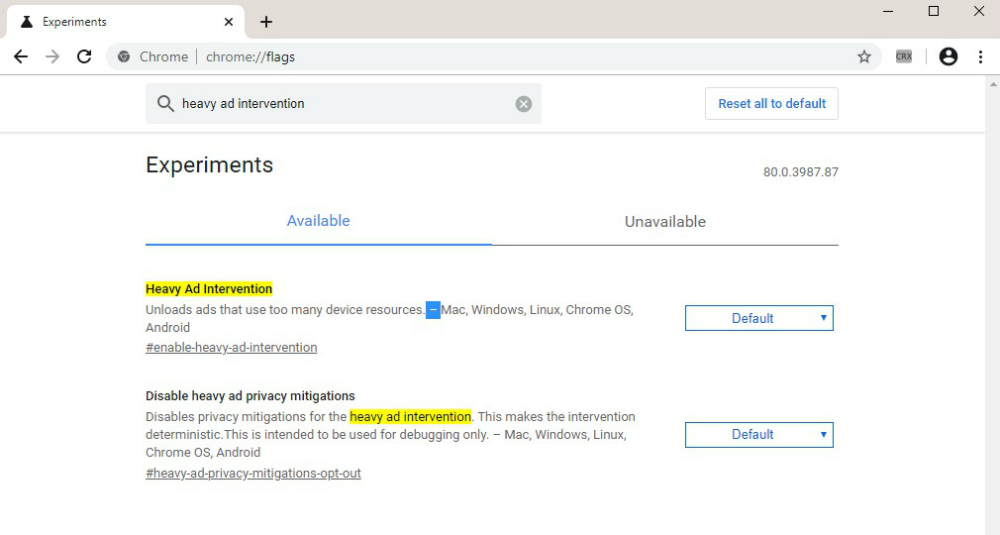Click the scrollbar up arrow
This screenshot has width=1000, height=535.
click(993, 84)
